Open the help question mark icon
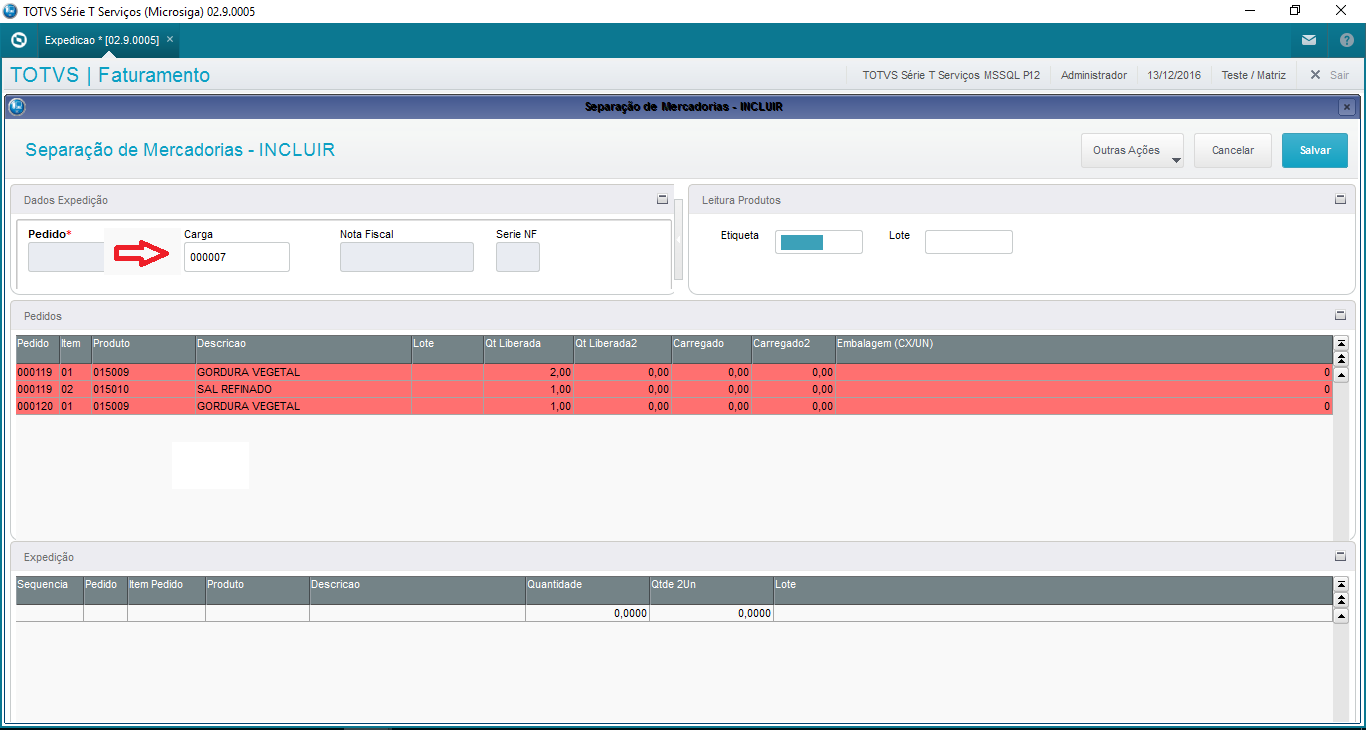The width and height of the screenshot is (1366, 730). (1346, 40)
